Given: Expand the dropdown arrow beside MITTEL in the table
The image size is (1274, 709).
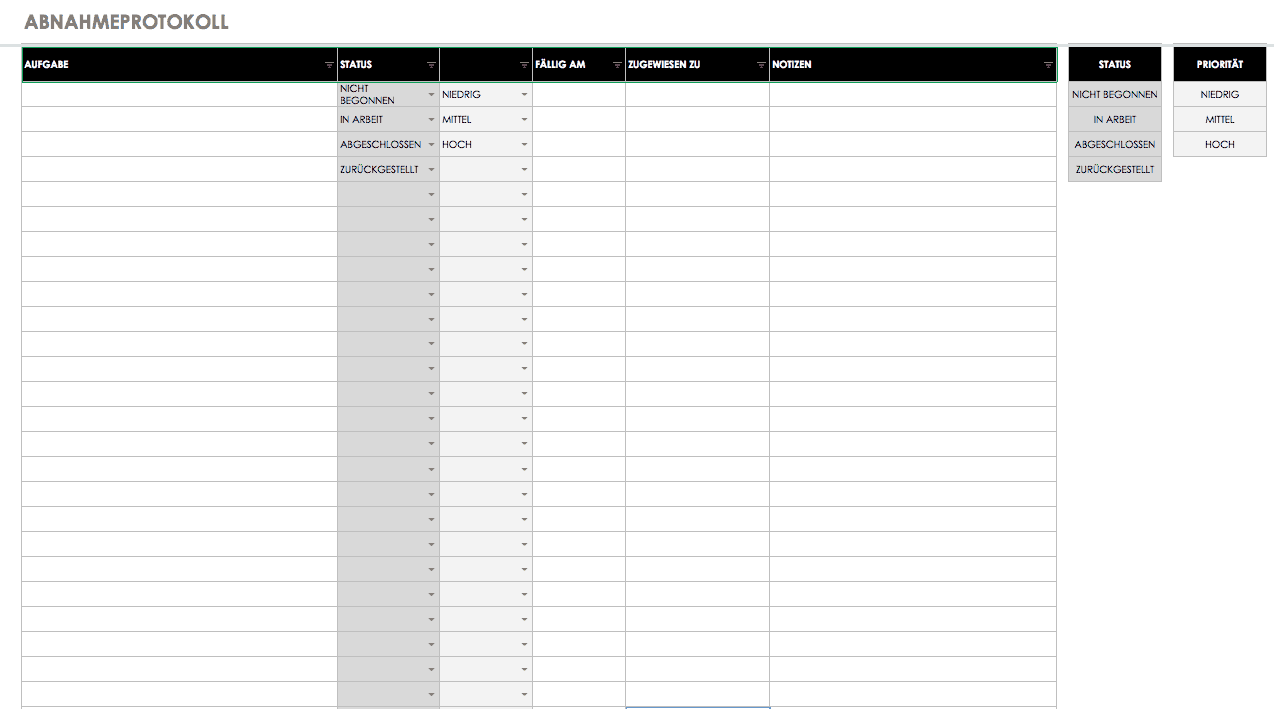Looking at the screenshot, I should (x=524, y=120).
